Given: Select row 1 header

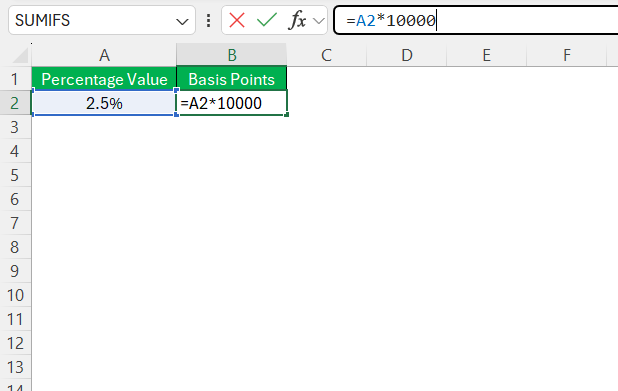Looking at the screenshot, I should pyautogui.click(x=15, y=79).
